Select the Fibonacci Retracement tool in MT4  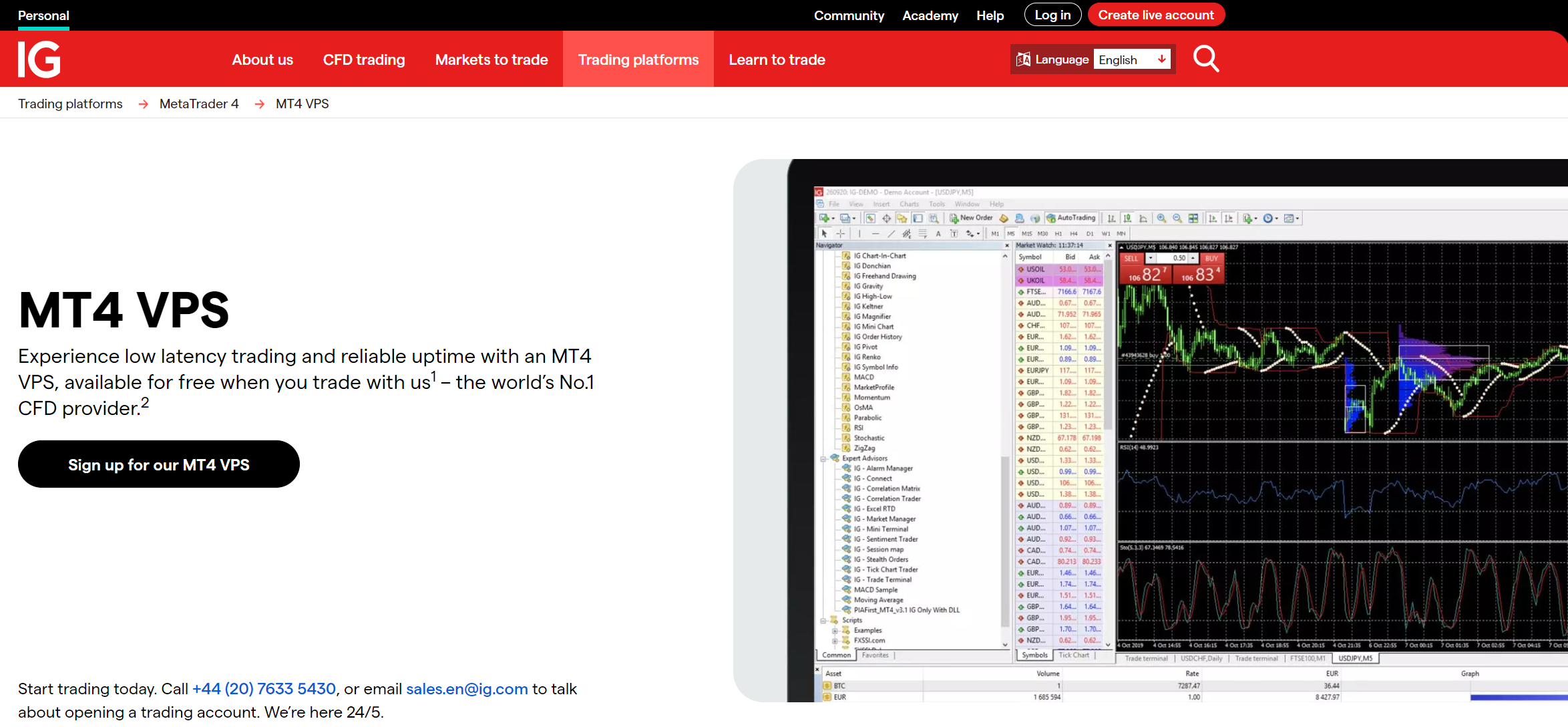(x=922, y=234)
